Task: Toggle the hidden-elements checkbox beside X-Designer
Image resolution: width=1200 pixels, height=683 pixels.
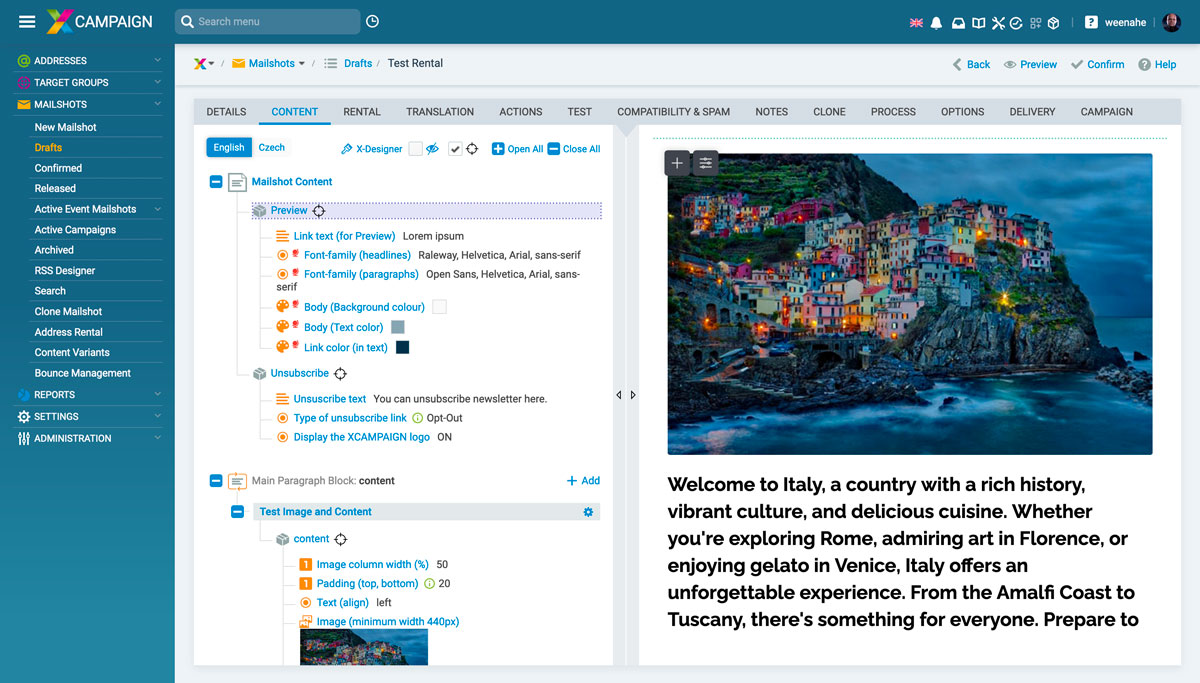Action: (x=415, y=149)
